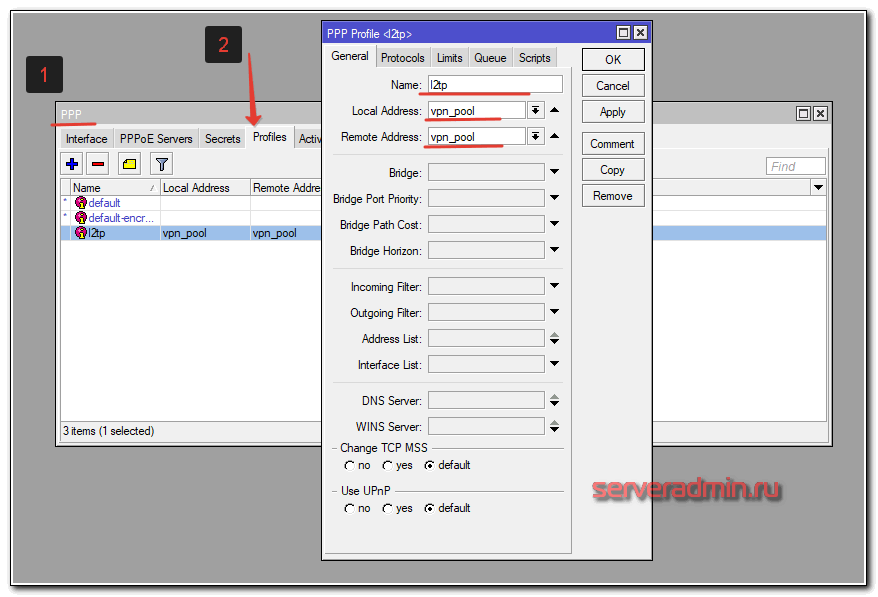Collapse the Local Address field with up arrow
This screenshot has width=878, height=597.
pos(554,110)
